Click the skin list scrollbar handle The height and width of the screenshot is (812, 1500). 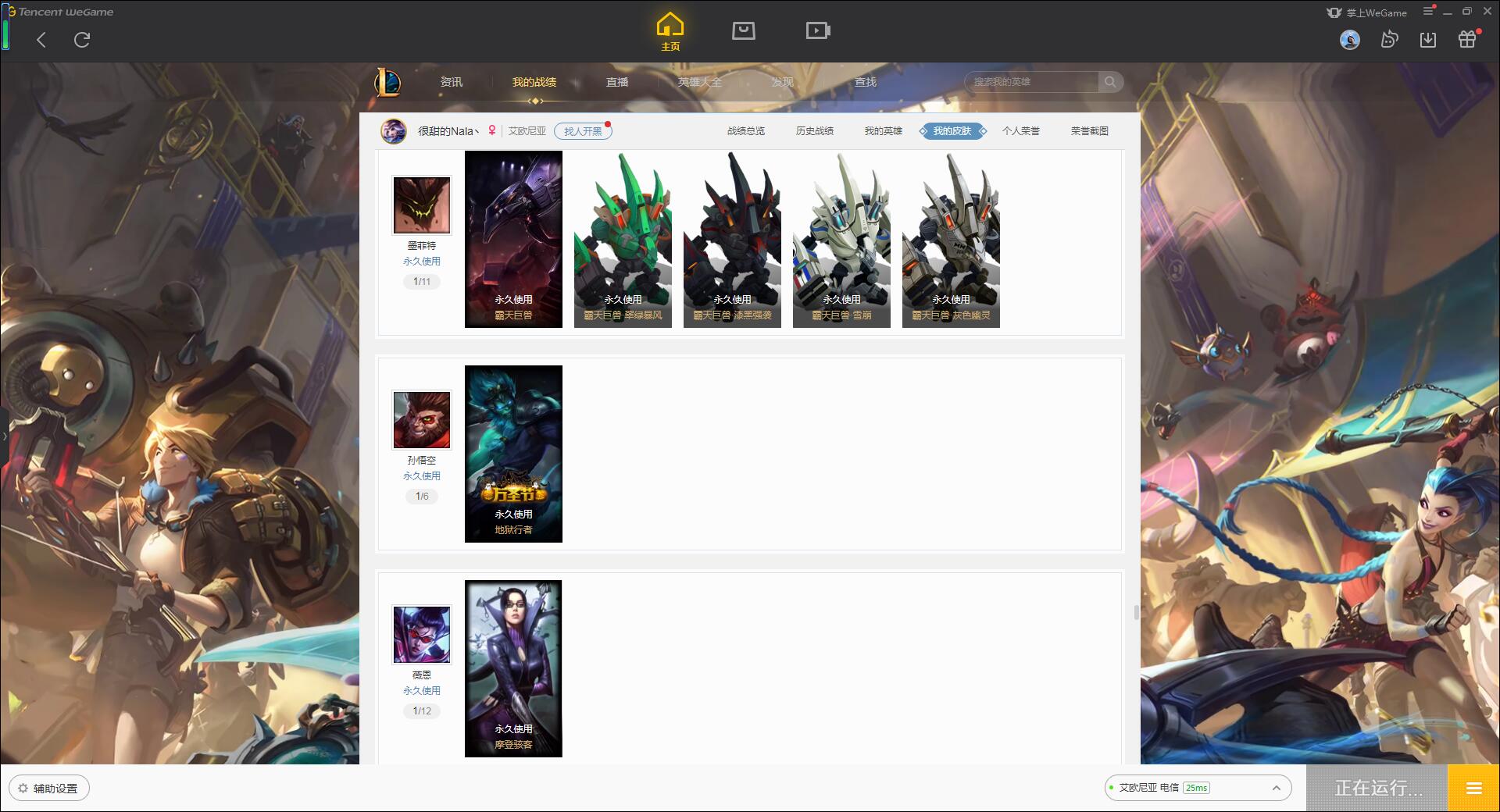point(1137,612)
